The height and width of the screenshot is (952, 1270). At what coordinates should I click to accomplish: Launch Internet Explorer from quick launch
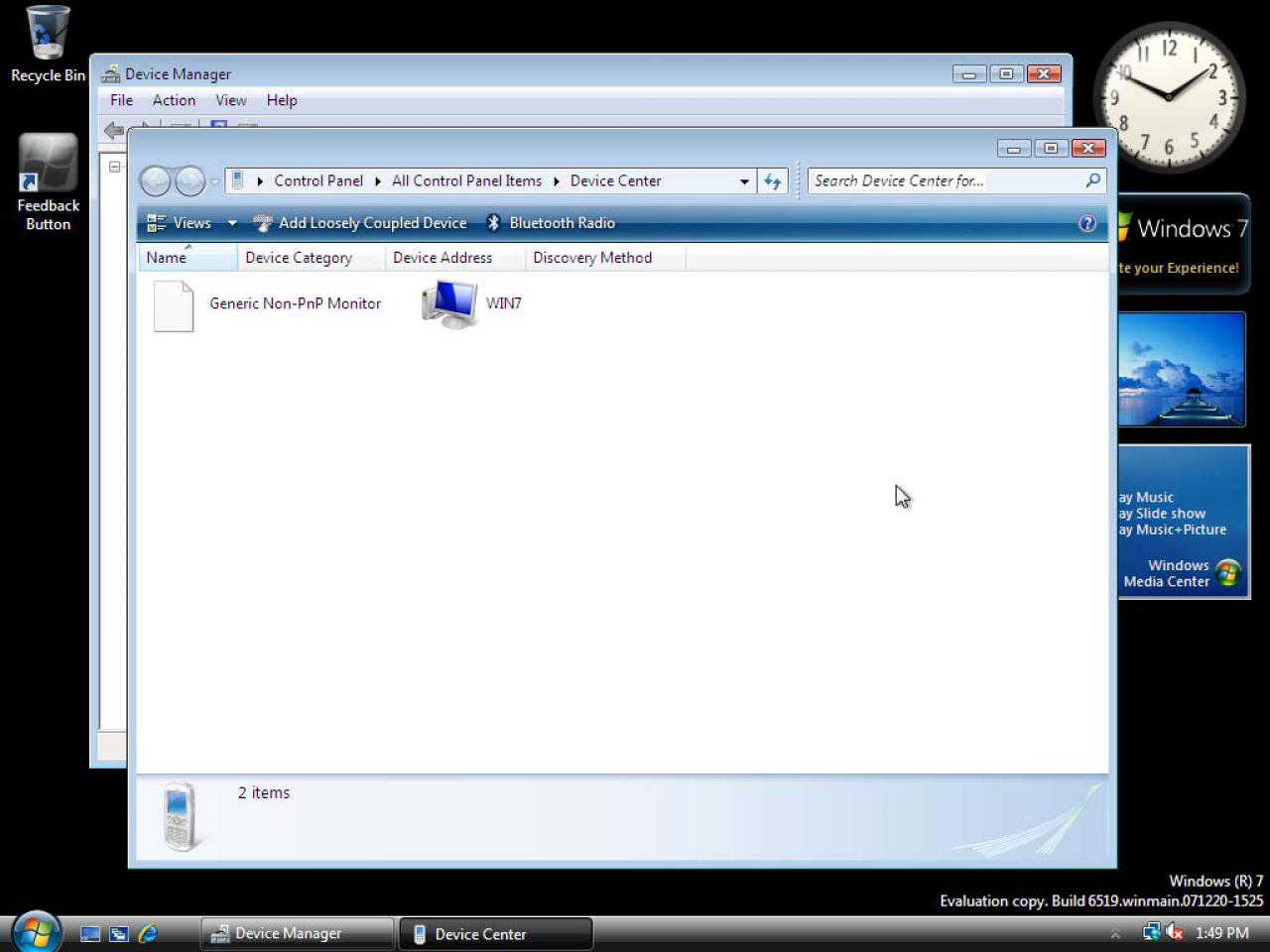coord(148,933)
